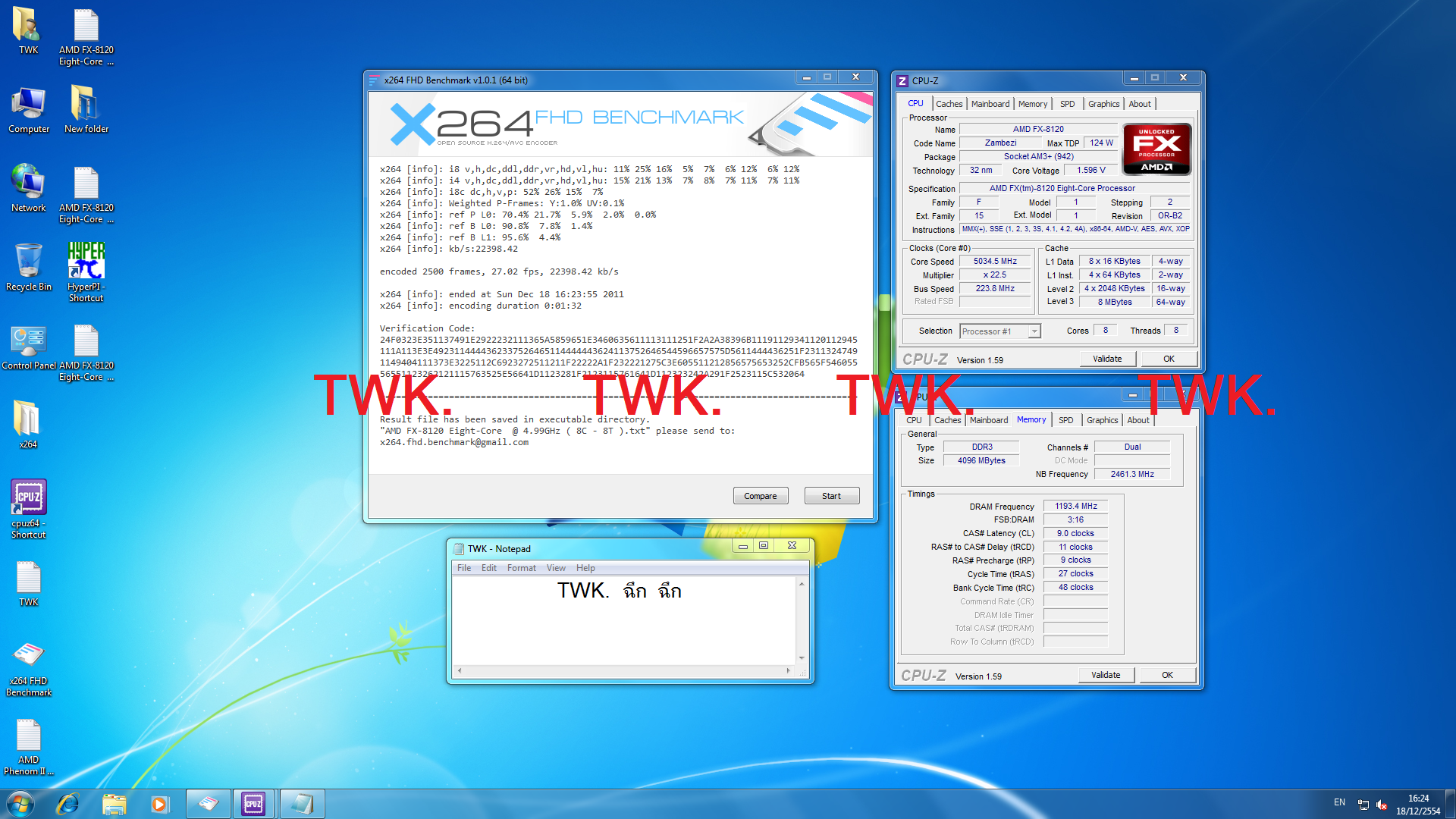This screenshot has height=819, width=1456.
Task: Switch to the SPD tab in lower CPU-Z
Action: (1065, 420)
